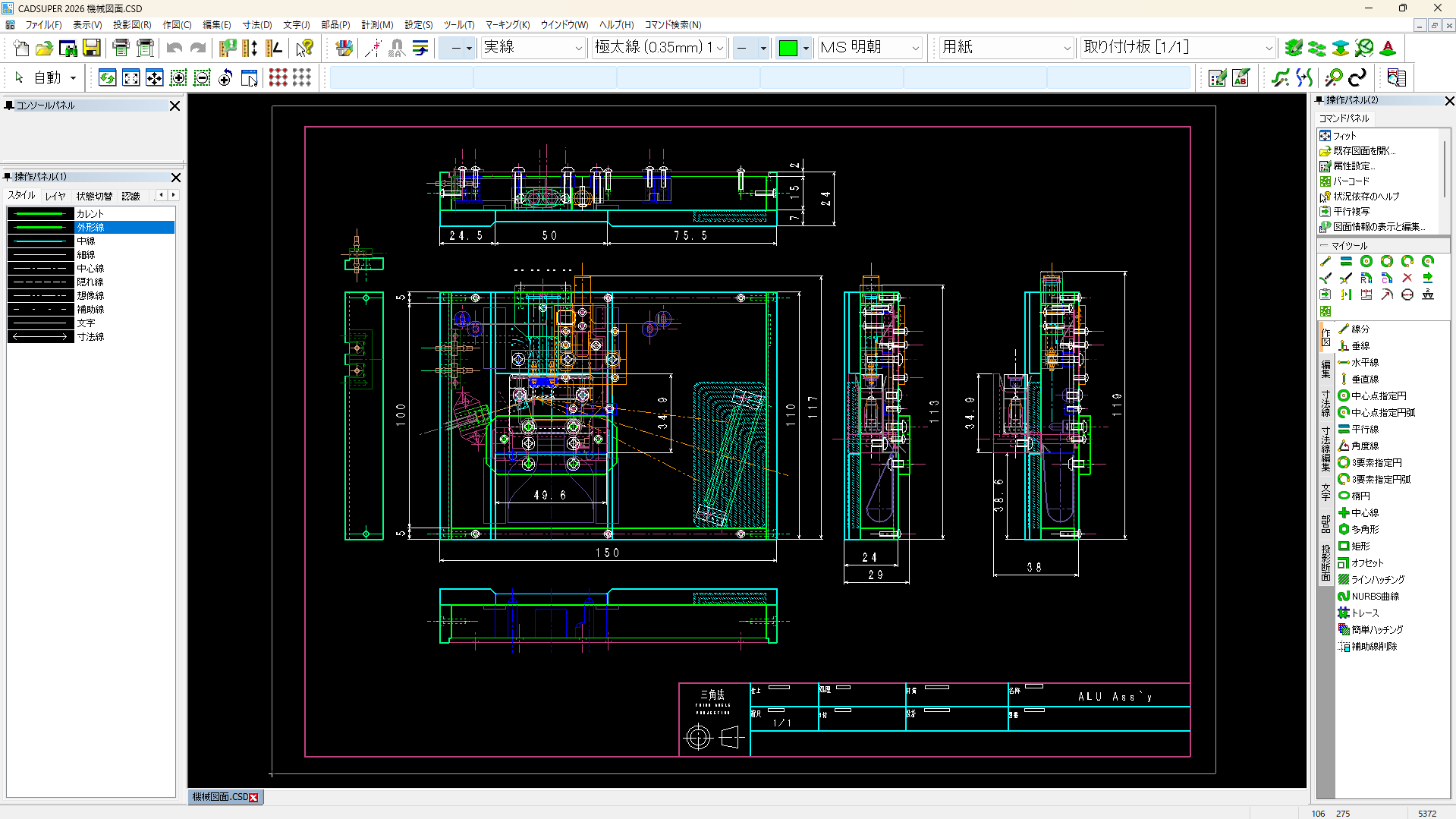Open the sheet dropdown 取り付け板 [1/1]
The height and width of the screenshot is (819, 1456).
[x=1178, y=48]
